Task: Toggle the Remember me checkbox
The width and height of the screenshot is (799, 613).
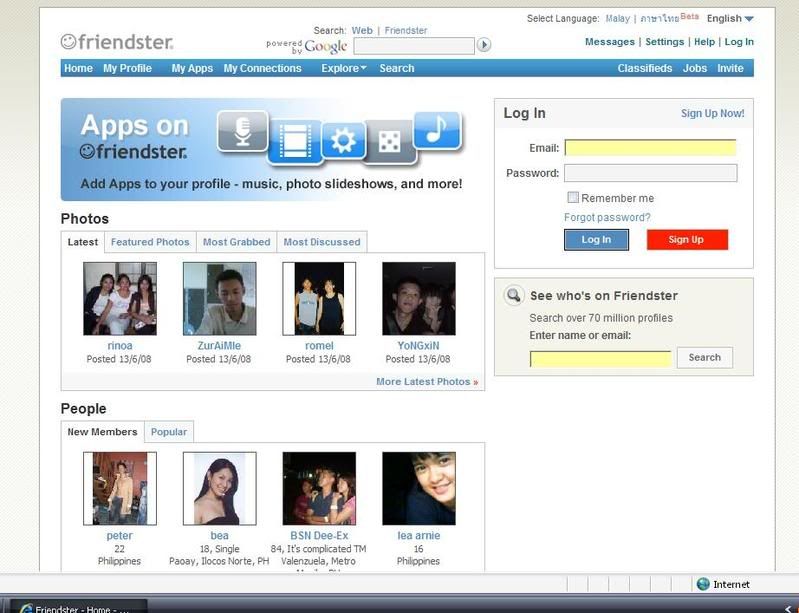Action: 573,197
